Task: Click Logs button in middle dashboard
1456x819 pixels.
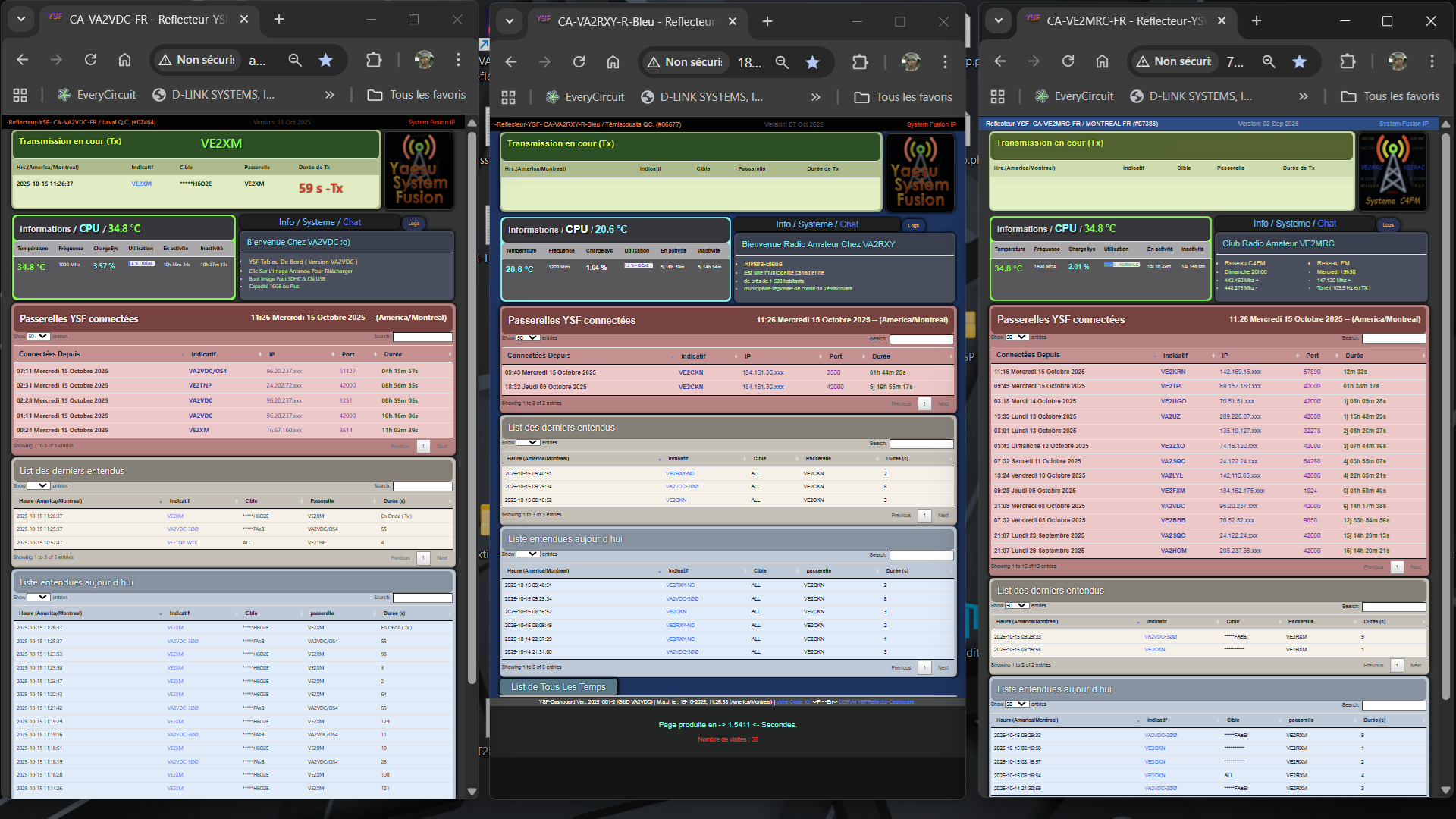Action: [914, 225]
